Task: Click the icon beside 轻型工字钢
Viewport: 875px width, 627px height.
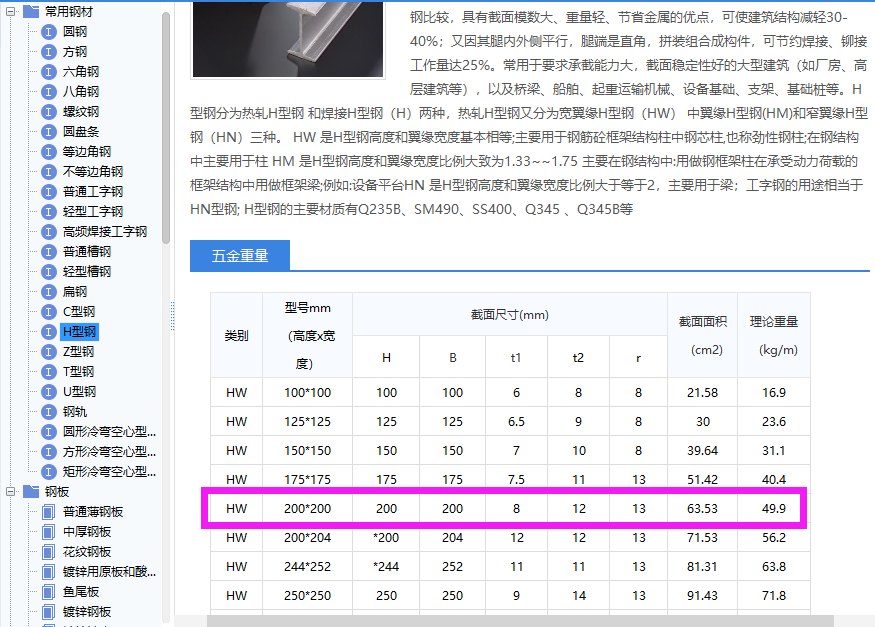Action: pos(49,212)
